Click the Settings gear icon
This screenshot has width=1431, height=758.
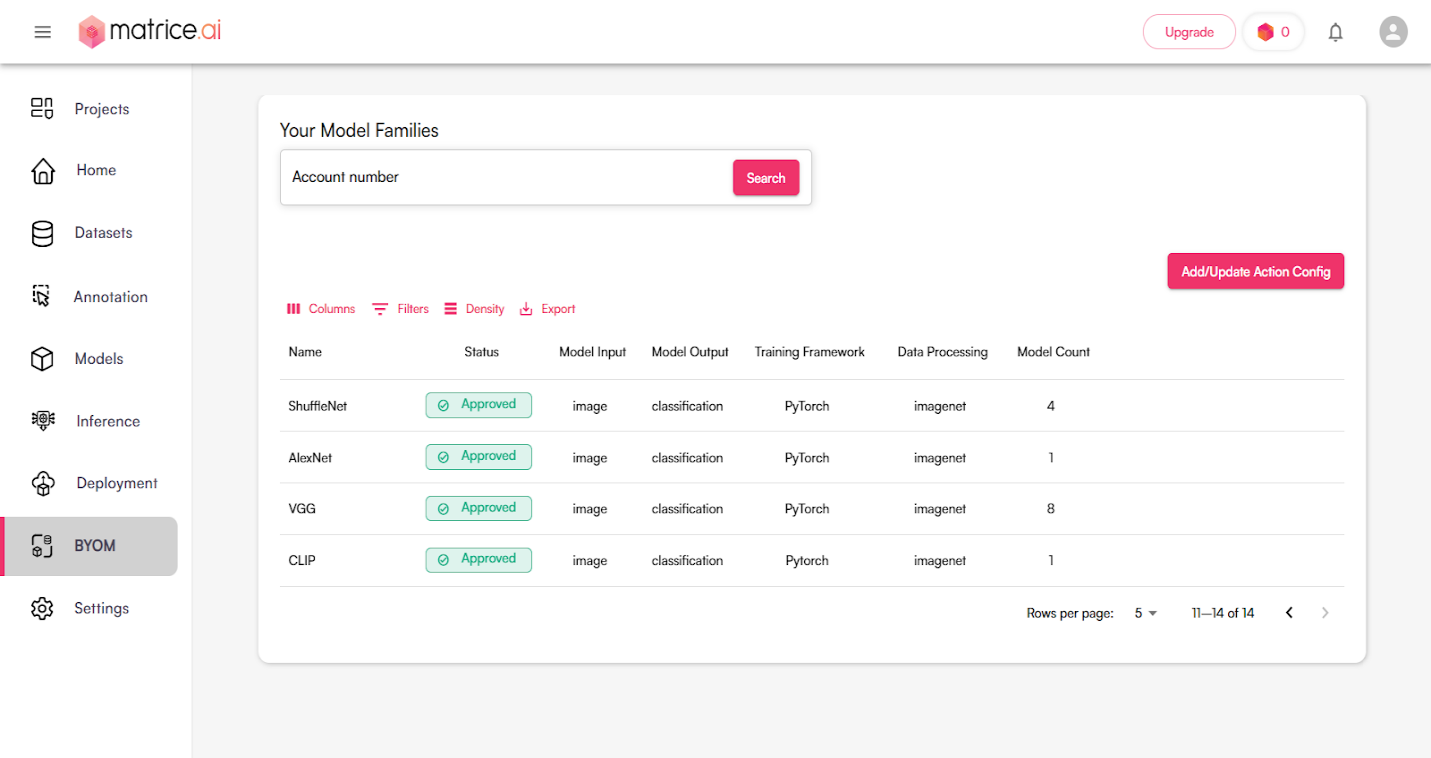(x=42, y=608)
